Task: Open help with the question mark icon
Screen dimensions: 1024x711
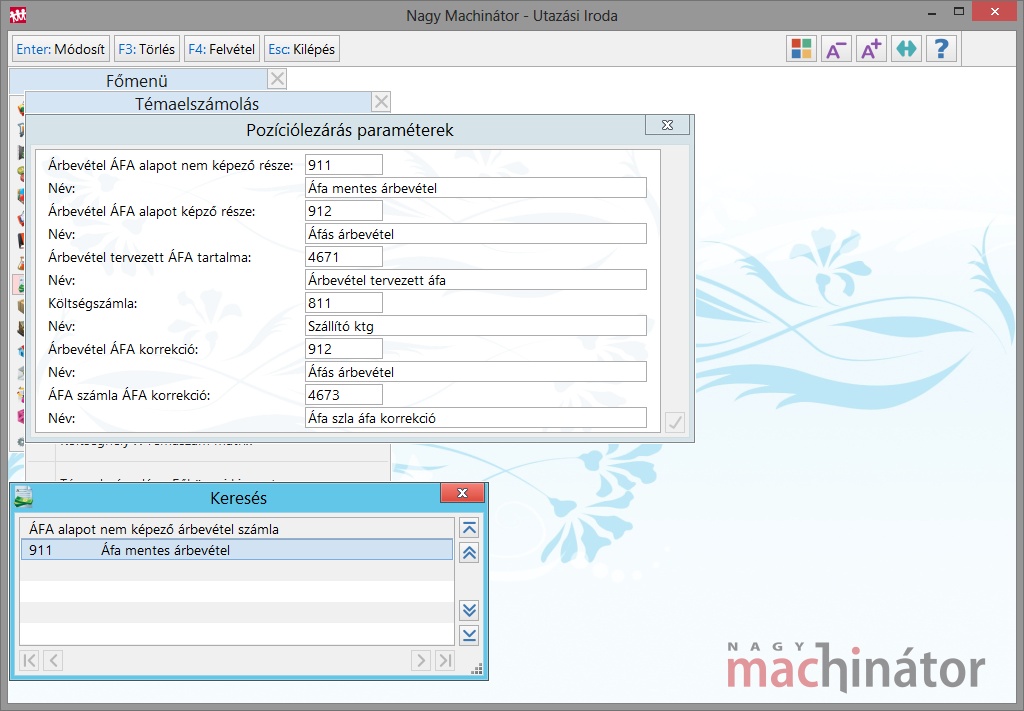Action: click(941, 49)
